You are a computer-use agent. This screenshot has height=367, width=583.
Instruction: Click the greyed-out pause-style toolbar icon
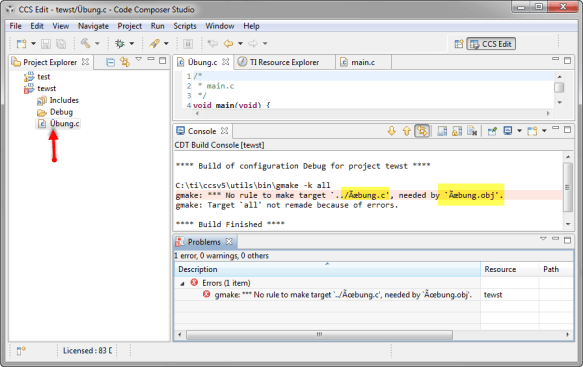click(x=188, y=44)
